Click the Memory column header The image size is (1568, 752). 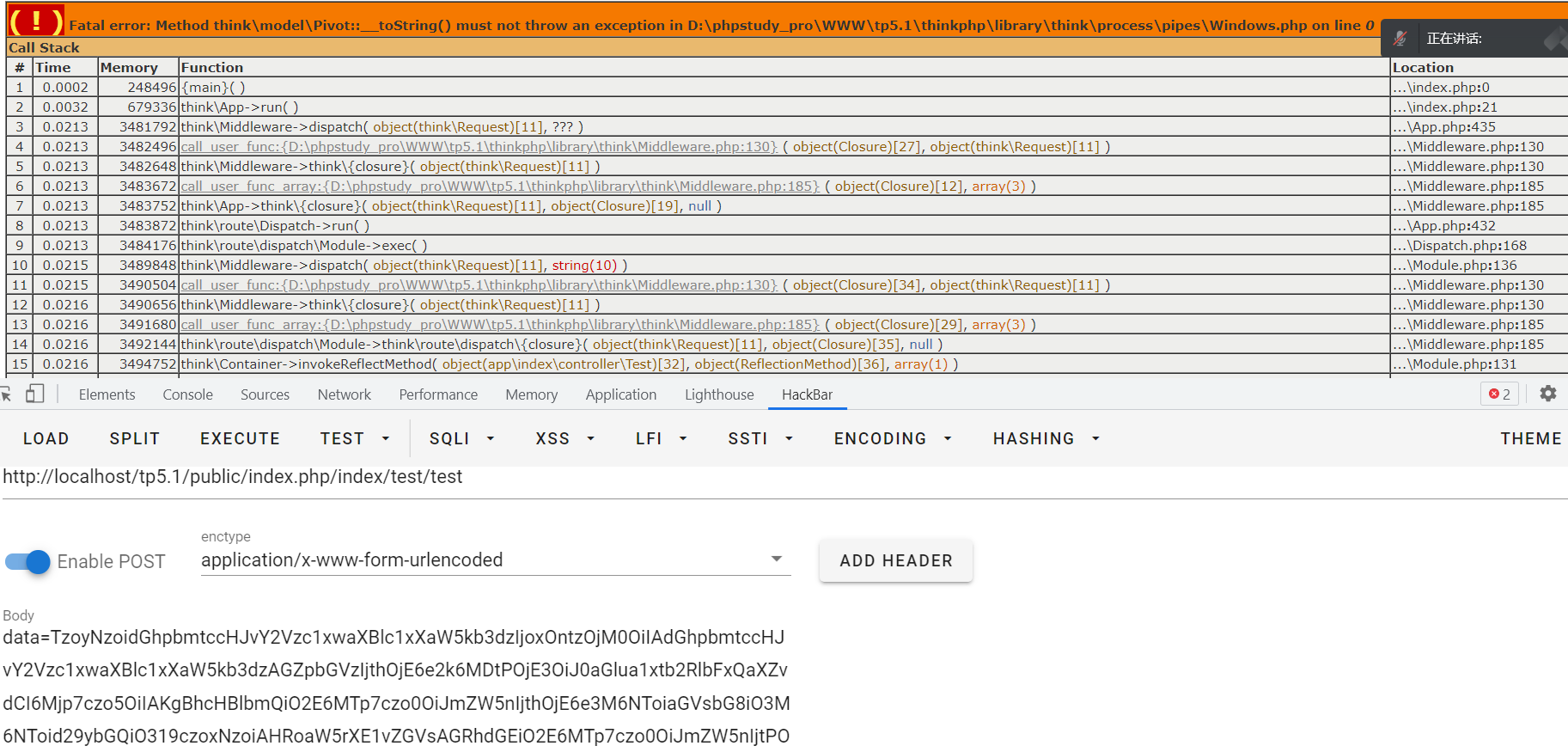pyautogui.click(x=129, y=68)
